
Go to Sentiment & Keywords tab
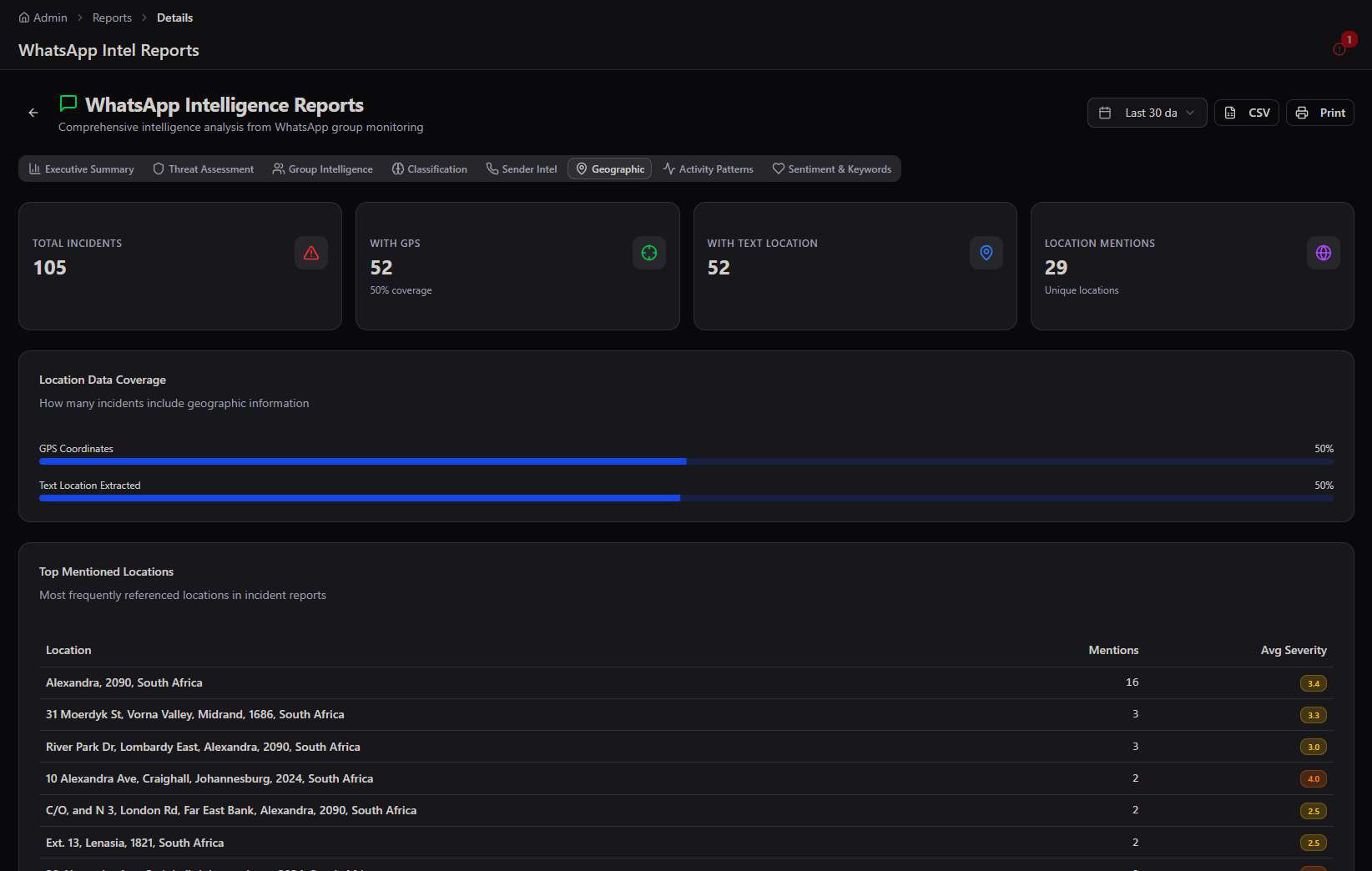832,169
